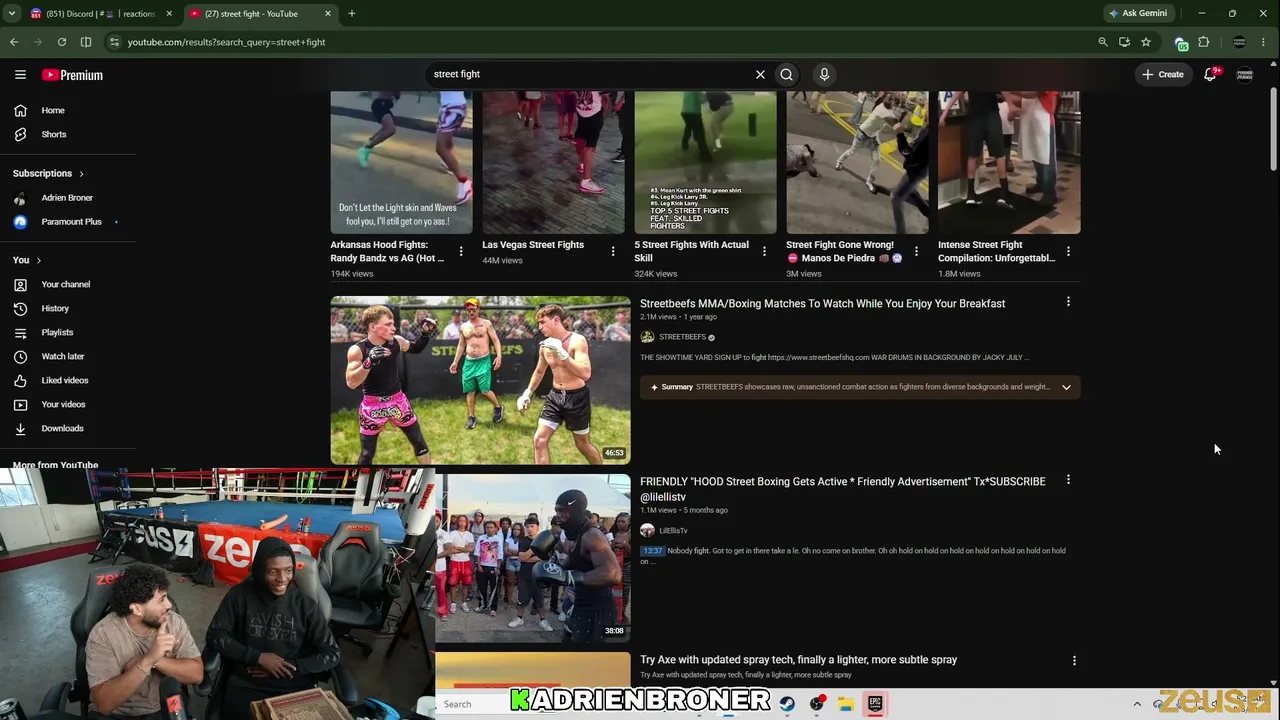Open options for Arkansas Hood Fights short
Screen dimensions: 1280x720
[461, 251]
